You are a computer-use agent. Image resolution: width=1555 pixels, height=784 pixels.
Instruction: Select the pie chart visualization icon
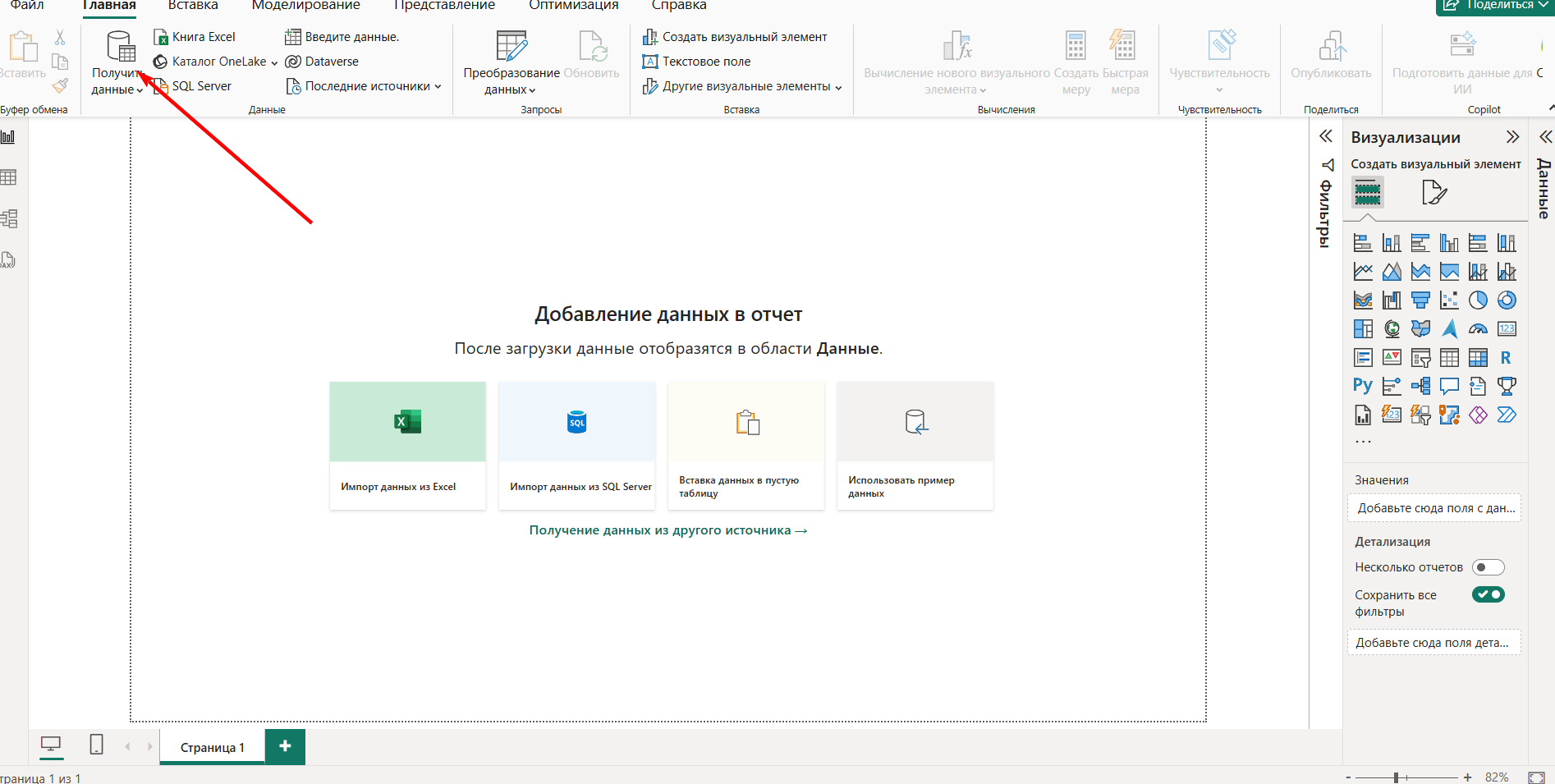[1478, 300]
